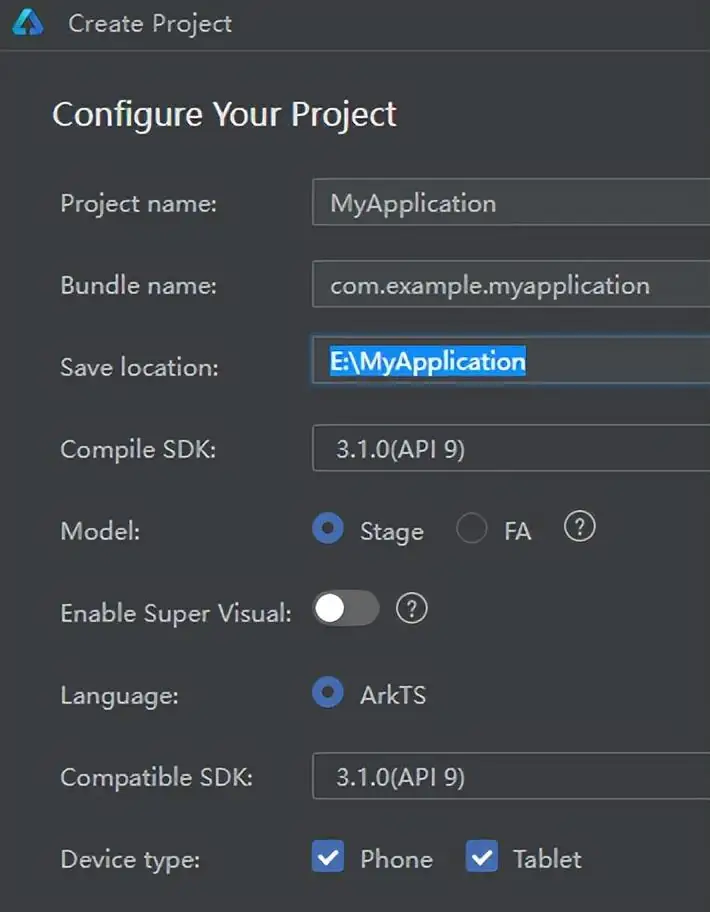Viewport: 710px width, 912px height.
Task: Click the ArkTS label text
Action: (392, 695)
